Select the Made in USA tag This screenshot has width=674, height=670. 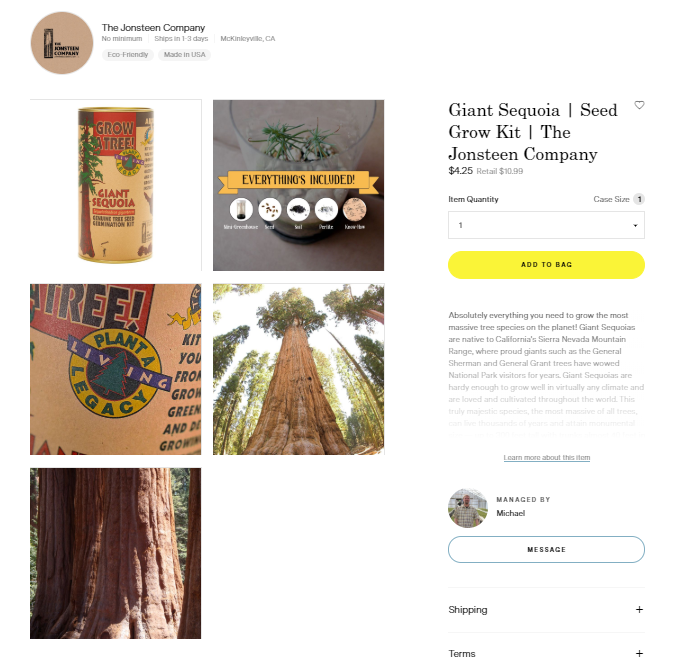pos(184,55)
